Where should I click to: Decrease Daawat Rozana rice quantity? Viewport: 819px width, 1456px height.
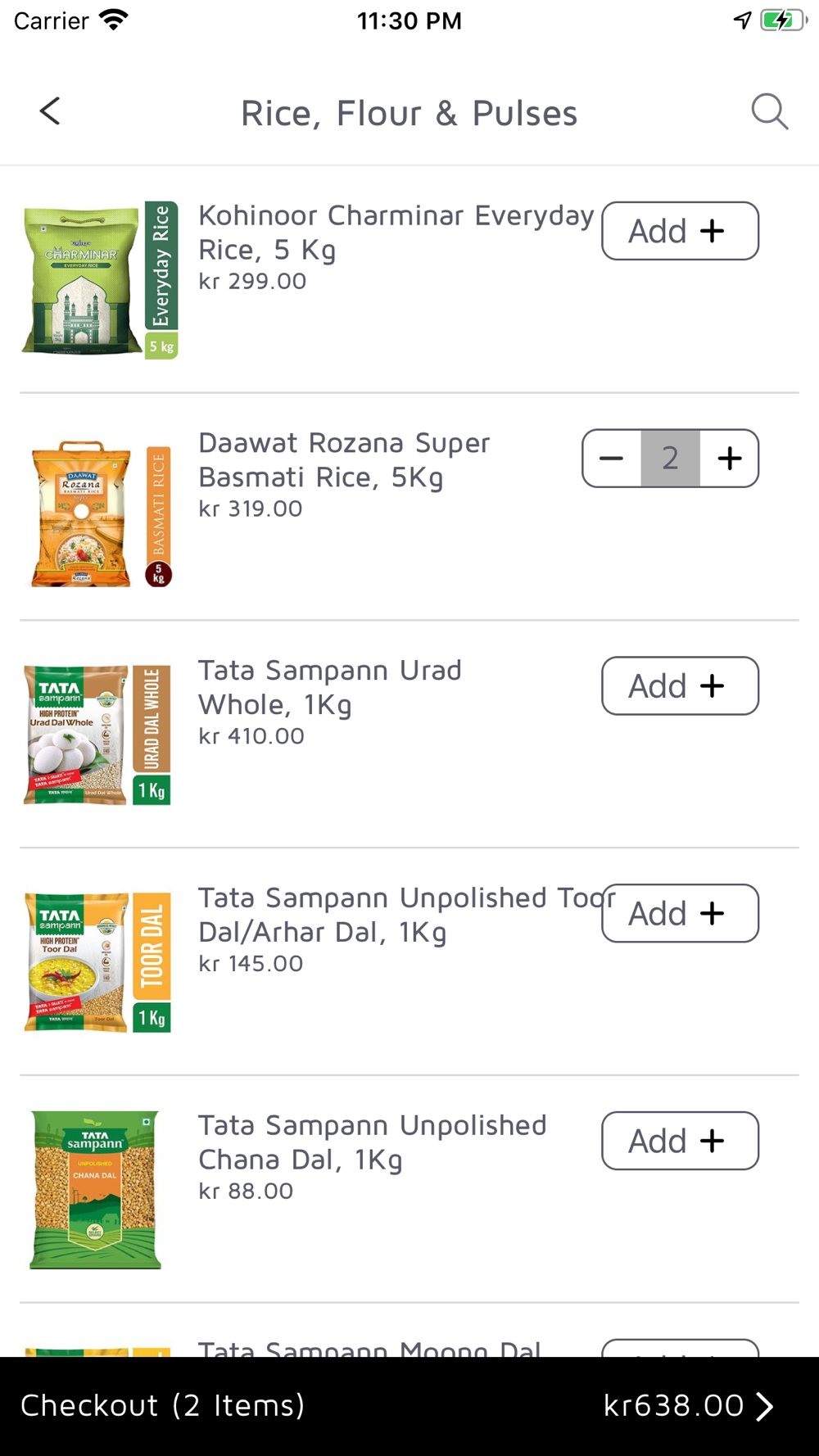[x=612, y=459]
